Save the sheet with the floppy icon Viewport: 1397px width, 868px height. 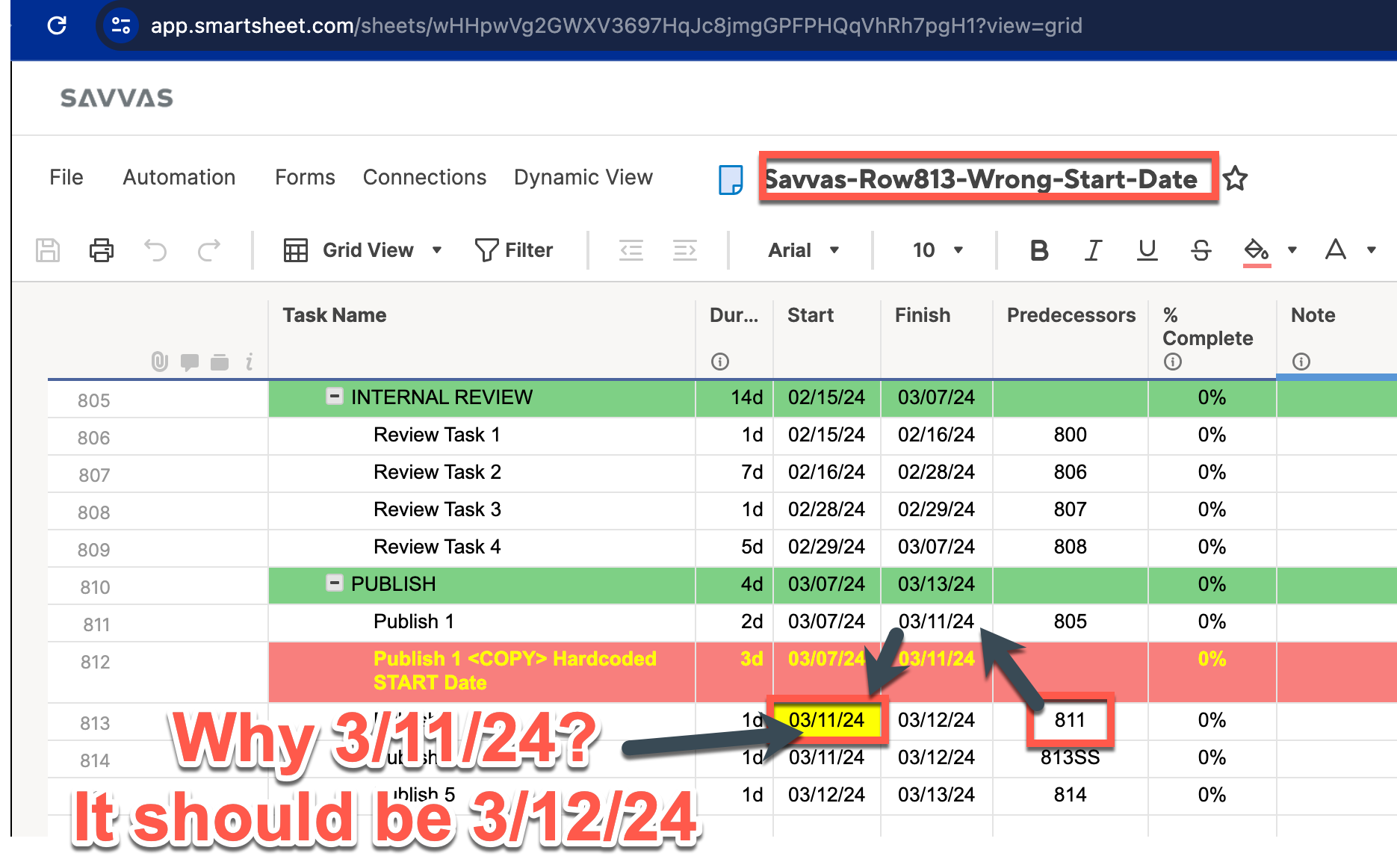click(x=48, y=250)
